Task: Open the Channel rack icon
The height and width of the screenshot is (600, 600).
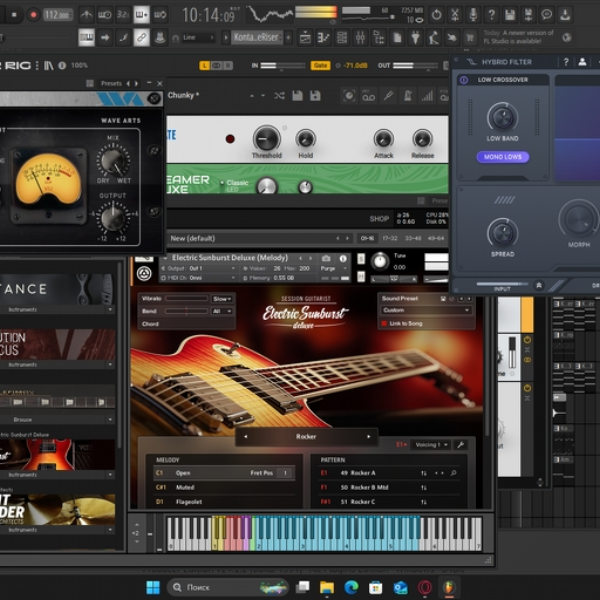Action: (x=342, y=38)
